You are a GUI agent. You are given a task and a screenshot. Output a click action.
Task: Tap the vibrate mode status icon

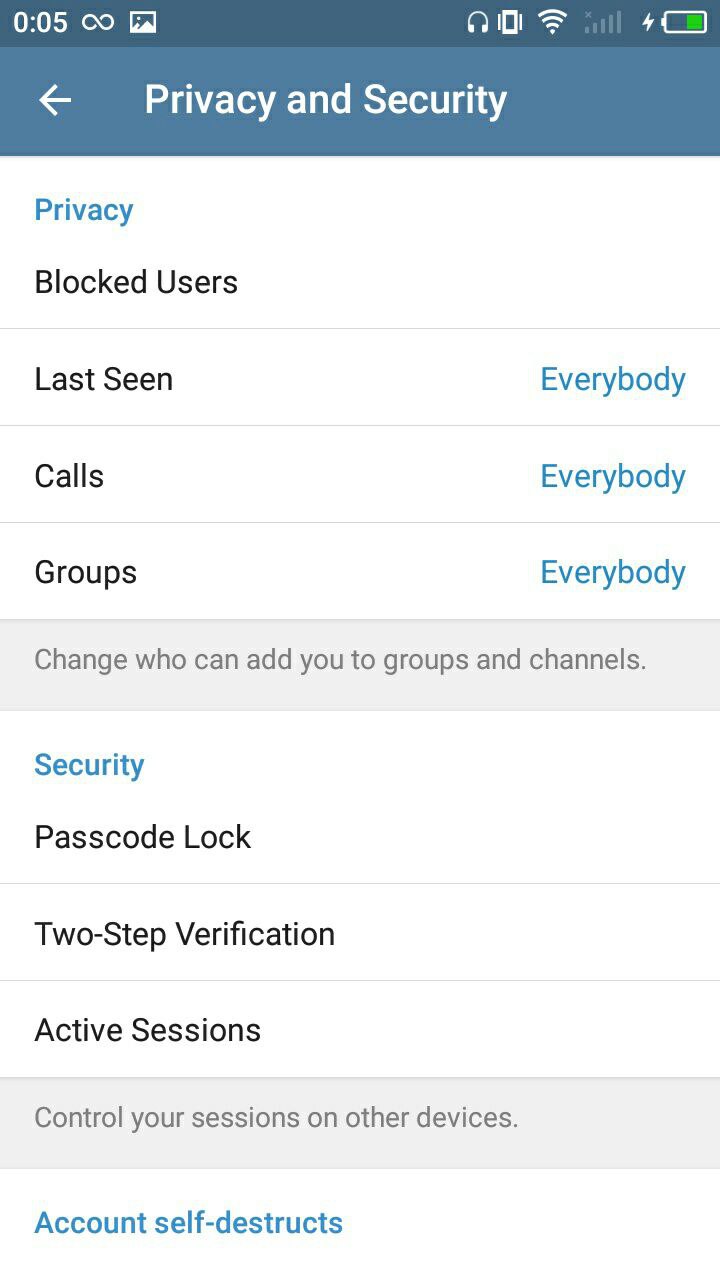pyautogui.click(x=511, y=22)
